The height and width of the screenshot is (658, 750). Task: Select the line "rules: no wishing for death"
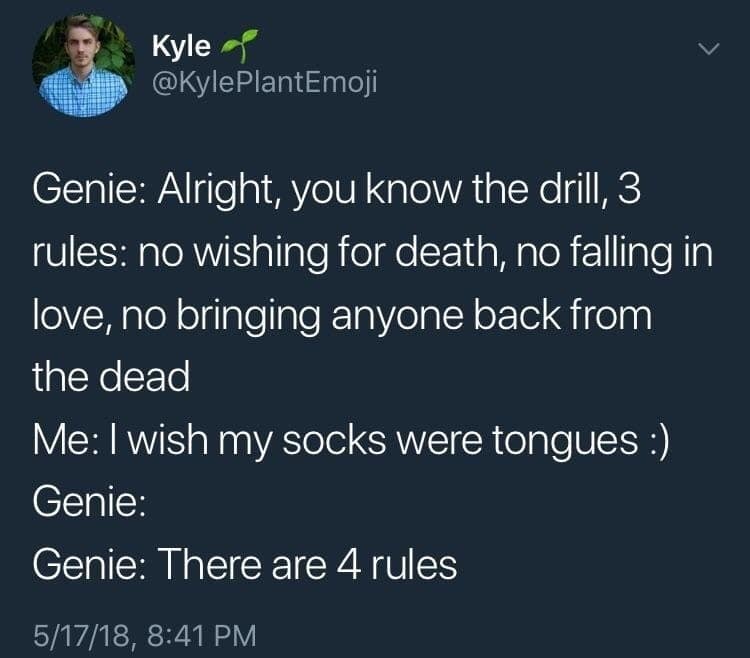pyautogui.click(x=371, y=253)
